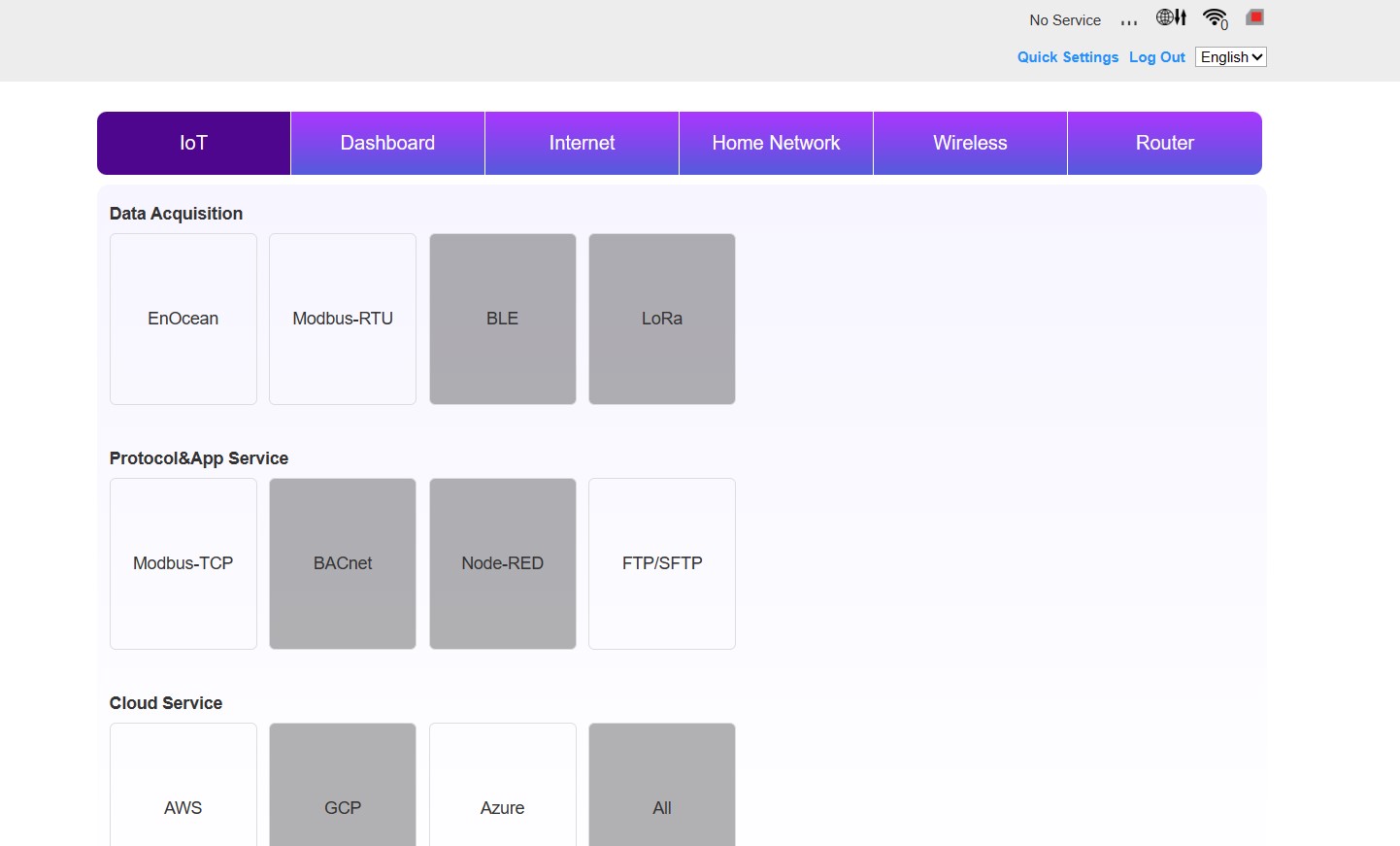The height and width of the screenshot is (846, 1400).
Task: Click the Wi-Fi clients status icon
Action: (1215, 18)
